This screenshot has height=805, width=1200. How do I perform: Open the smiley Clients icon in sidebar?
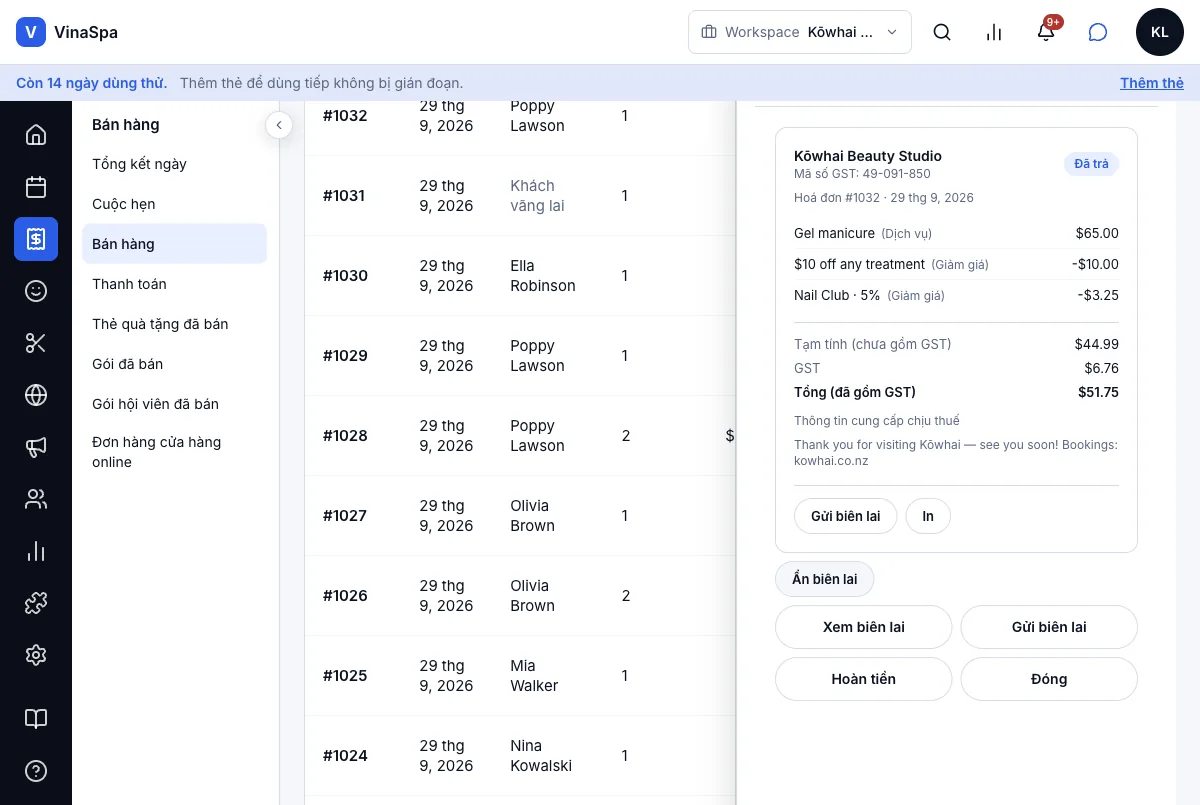pyautogui.click(x=36, y=291)
